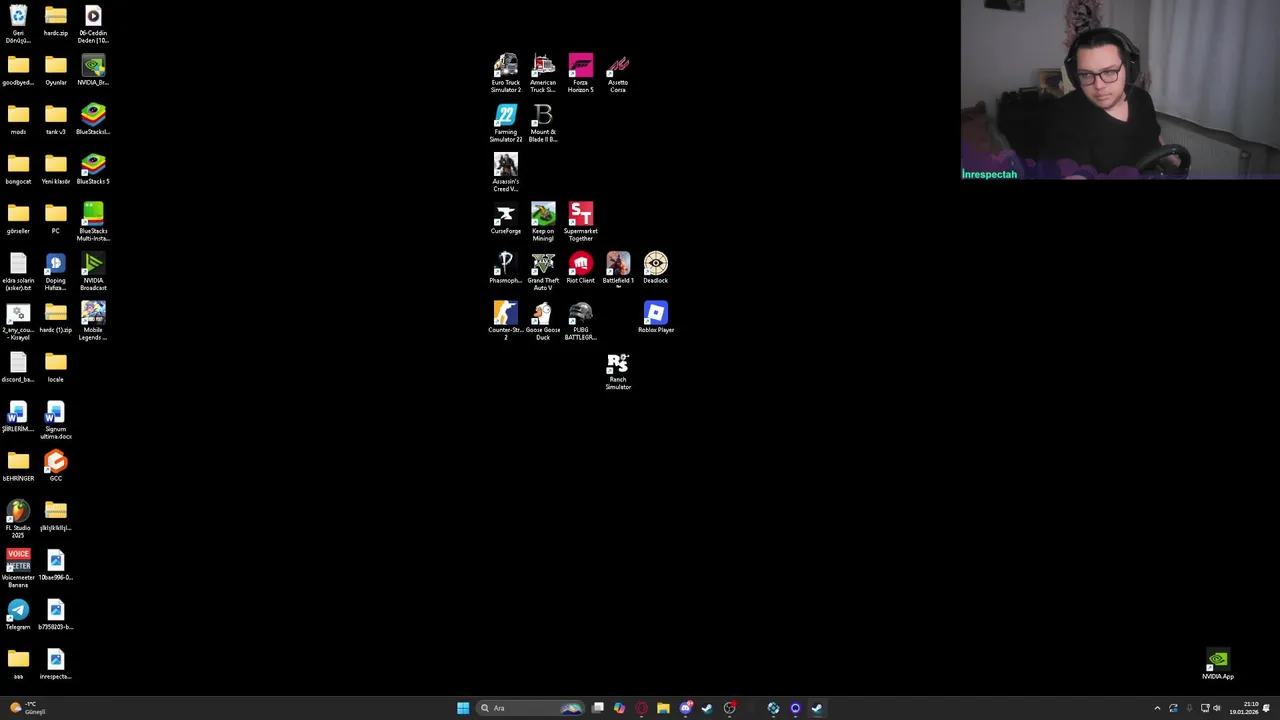This screenshot has width=1280, height=720.
Task: Open File Explorer from the taskbar
Action: (663, 708)
